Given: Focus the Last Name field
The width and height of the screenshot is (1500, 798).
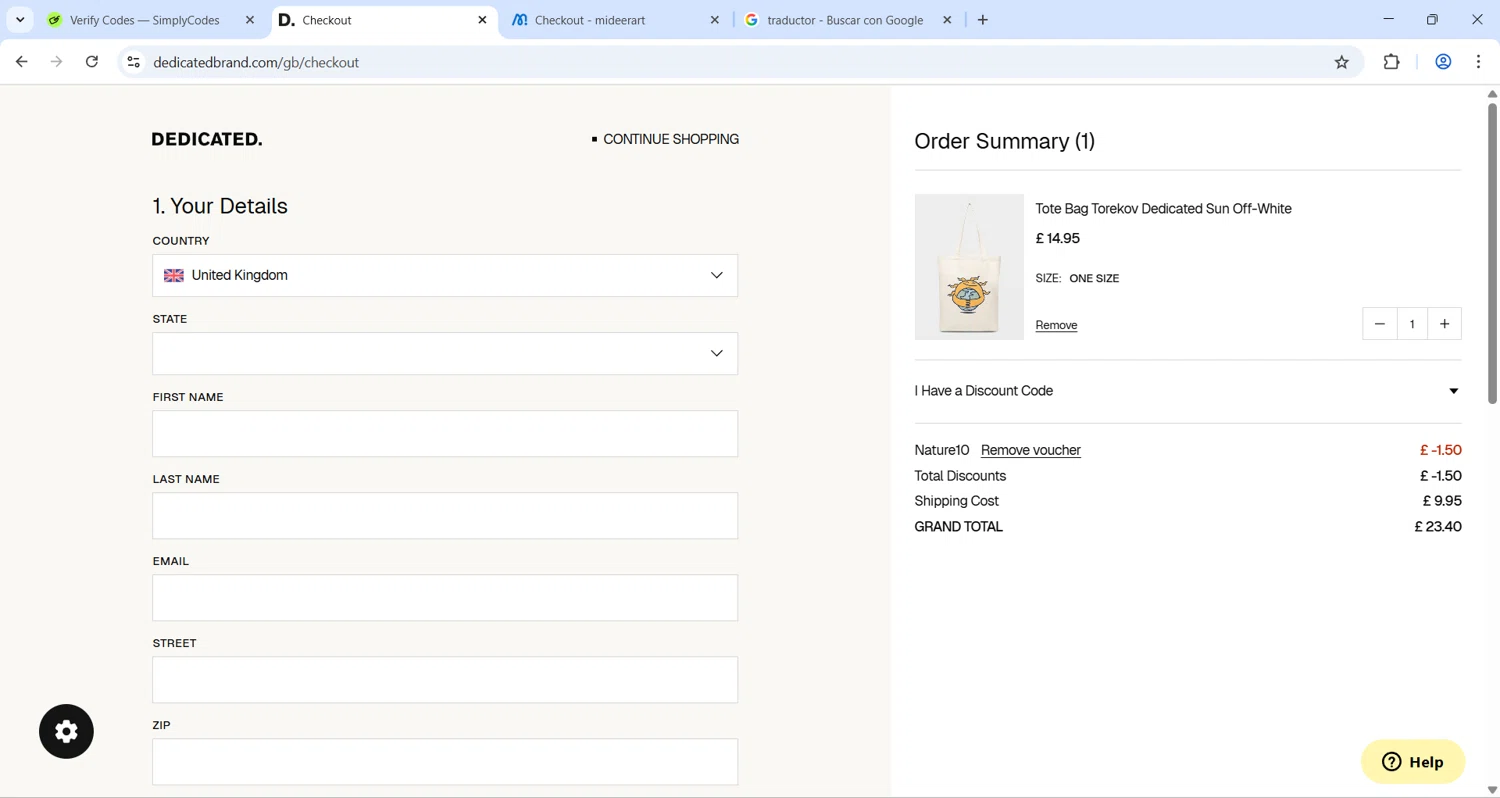Looking at the screenshot, I should pos(445,516).
